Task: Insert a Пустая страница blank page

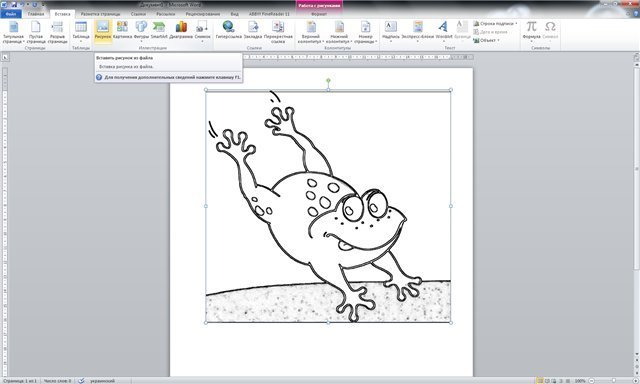Action: coord(36,32)
